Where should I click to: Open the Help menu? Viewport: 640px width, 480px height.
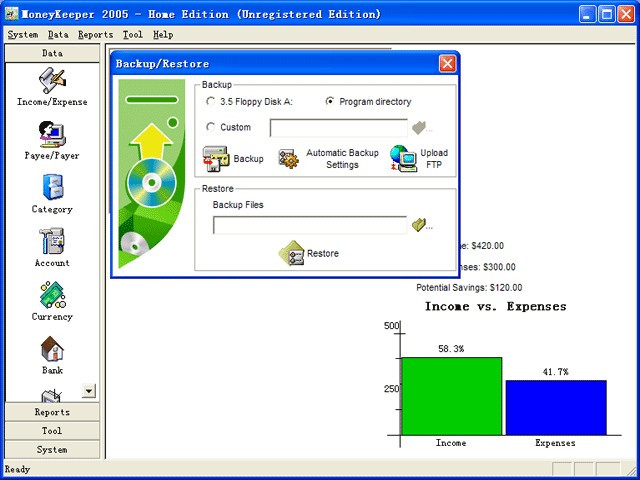pos(163,35)
